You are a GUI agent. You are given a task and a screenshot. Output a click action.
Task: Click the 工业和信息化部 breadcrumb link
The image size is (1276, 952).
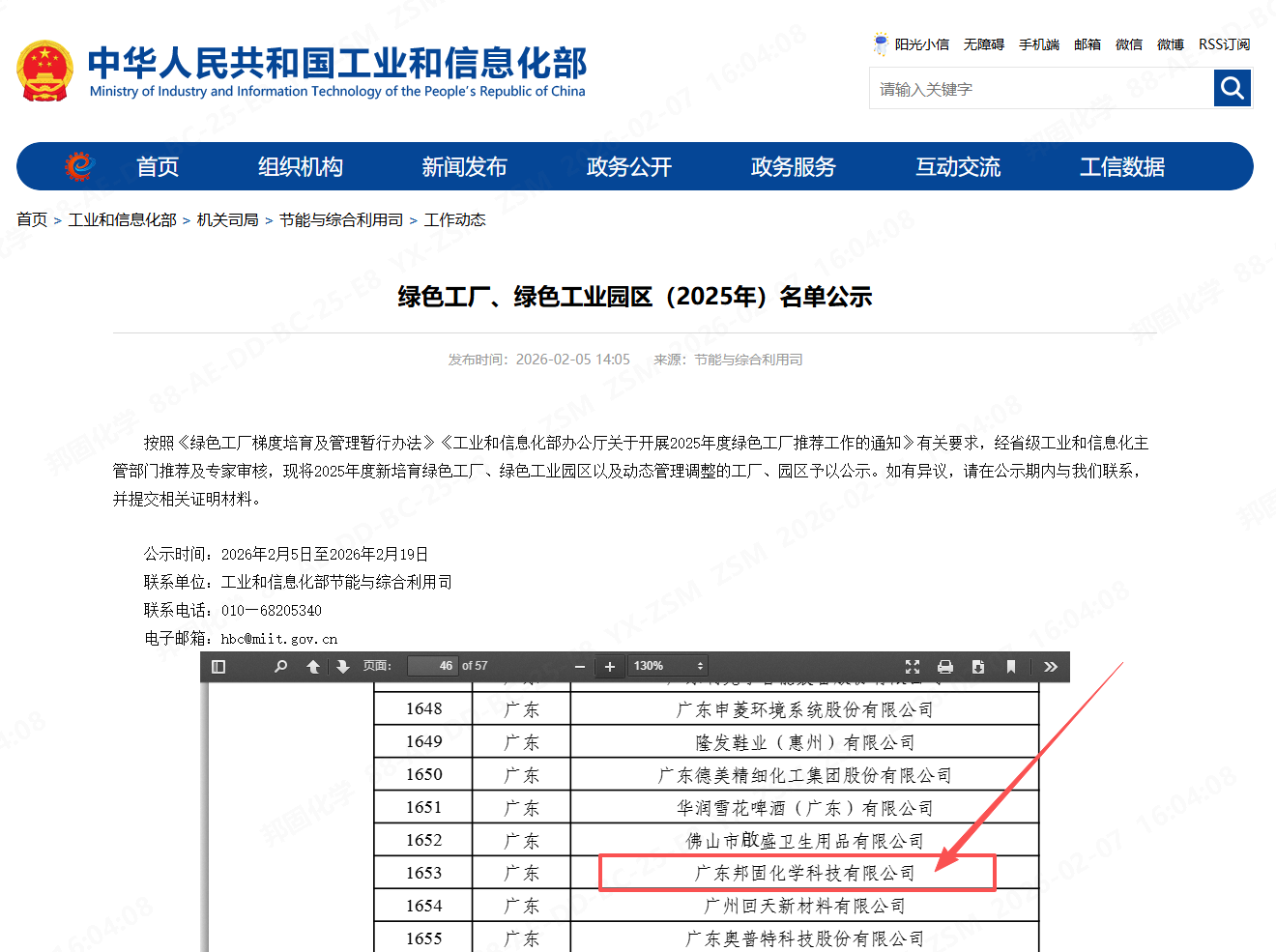click(123, 220)
